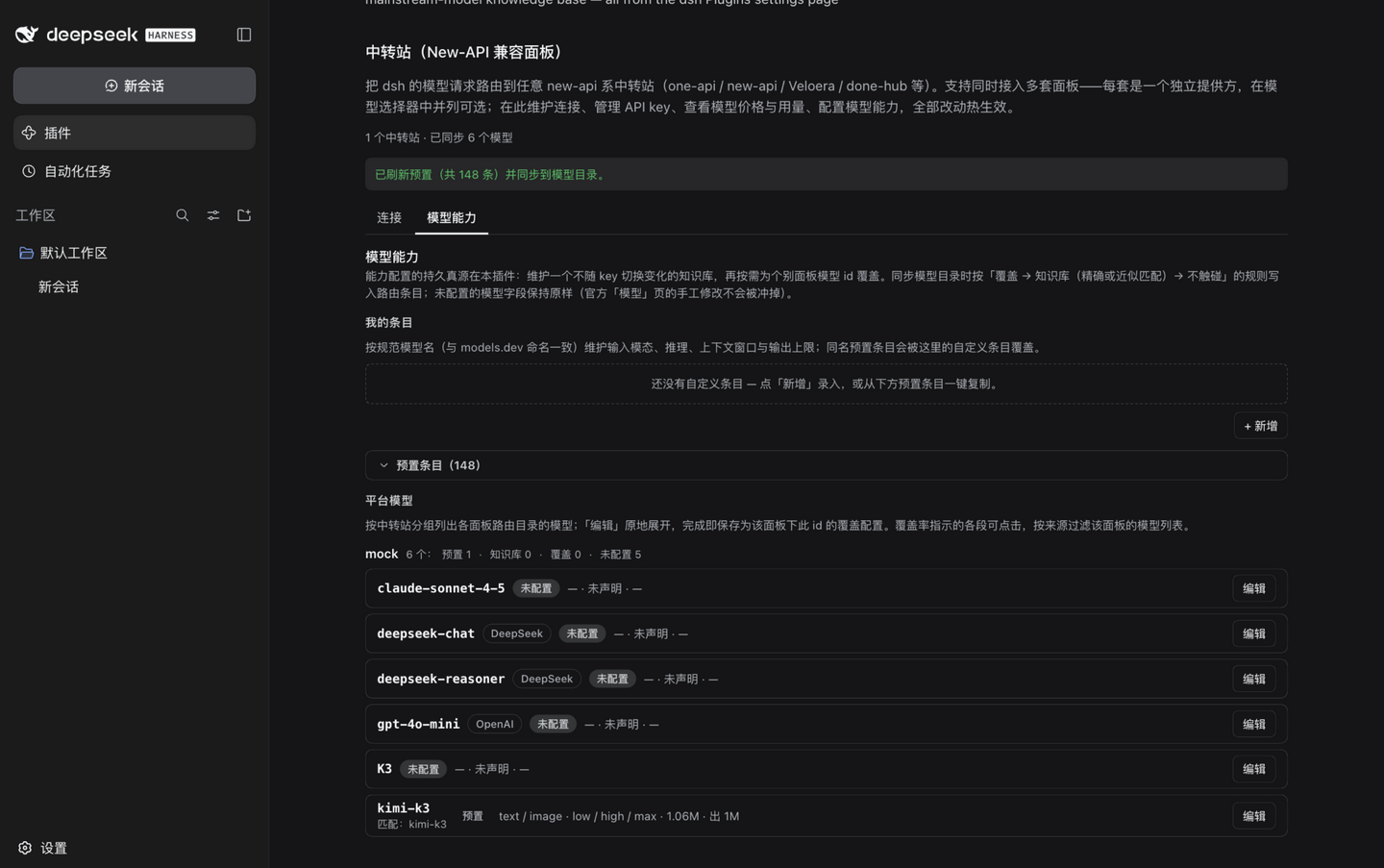1384x868 pixels.
Task: Click DeepSeek tag on deepseek-chat
Action: pyautogui.click(x=516, y=633)
